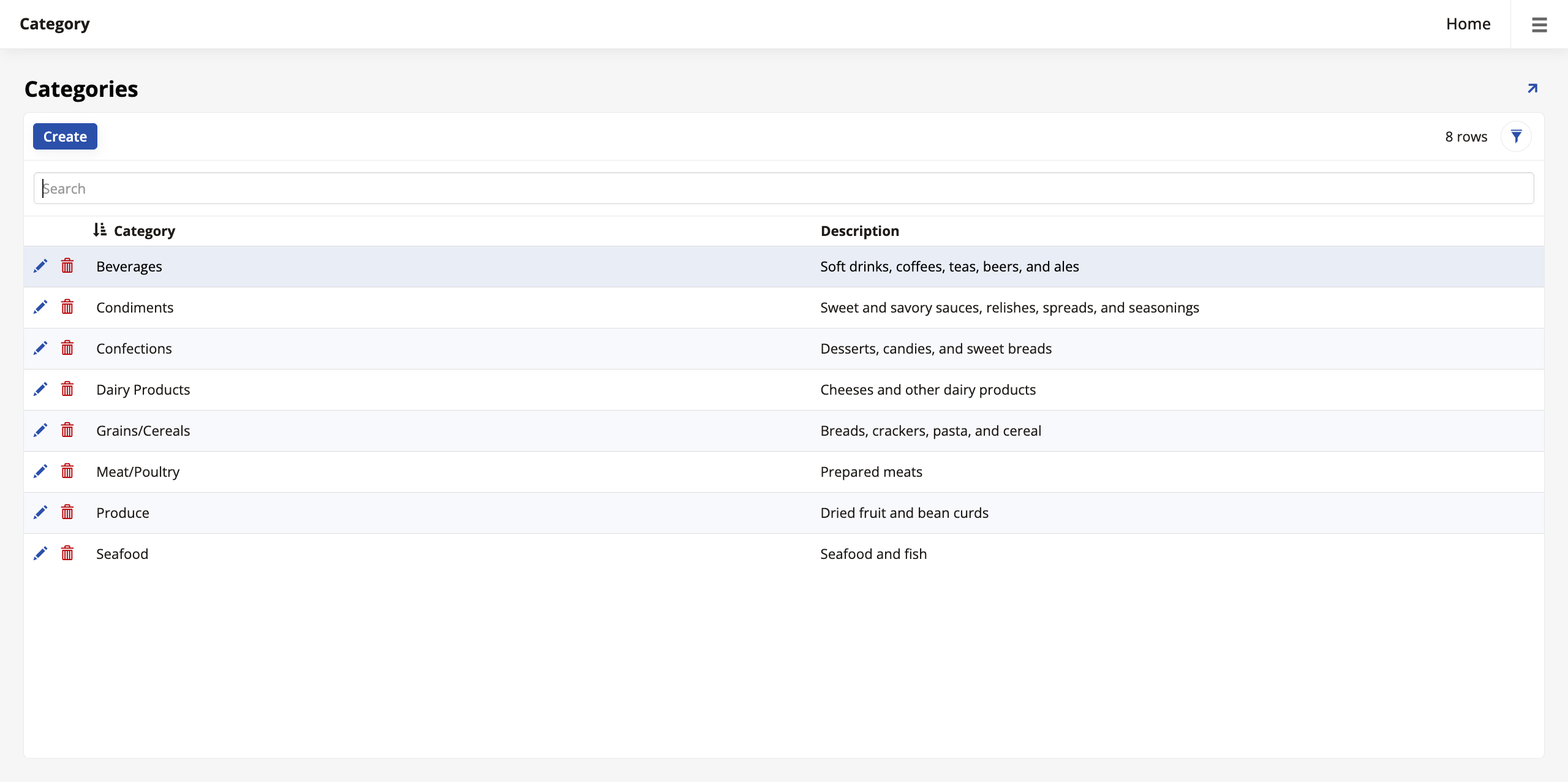Edit the Seafood category
Screen dimensions: 1568x782
(41, 553)
